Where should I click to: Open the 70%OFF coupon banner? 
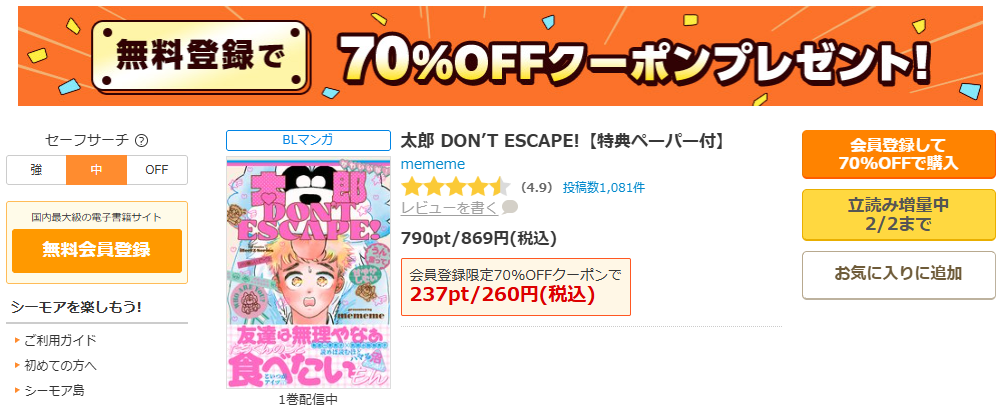coord(500,56)
